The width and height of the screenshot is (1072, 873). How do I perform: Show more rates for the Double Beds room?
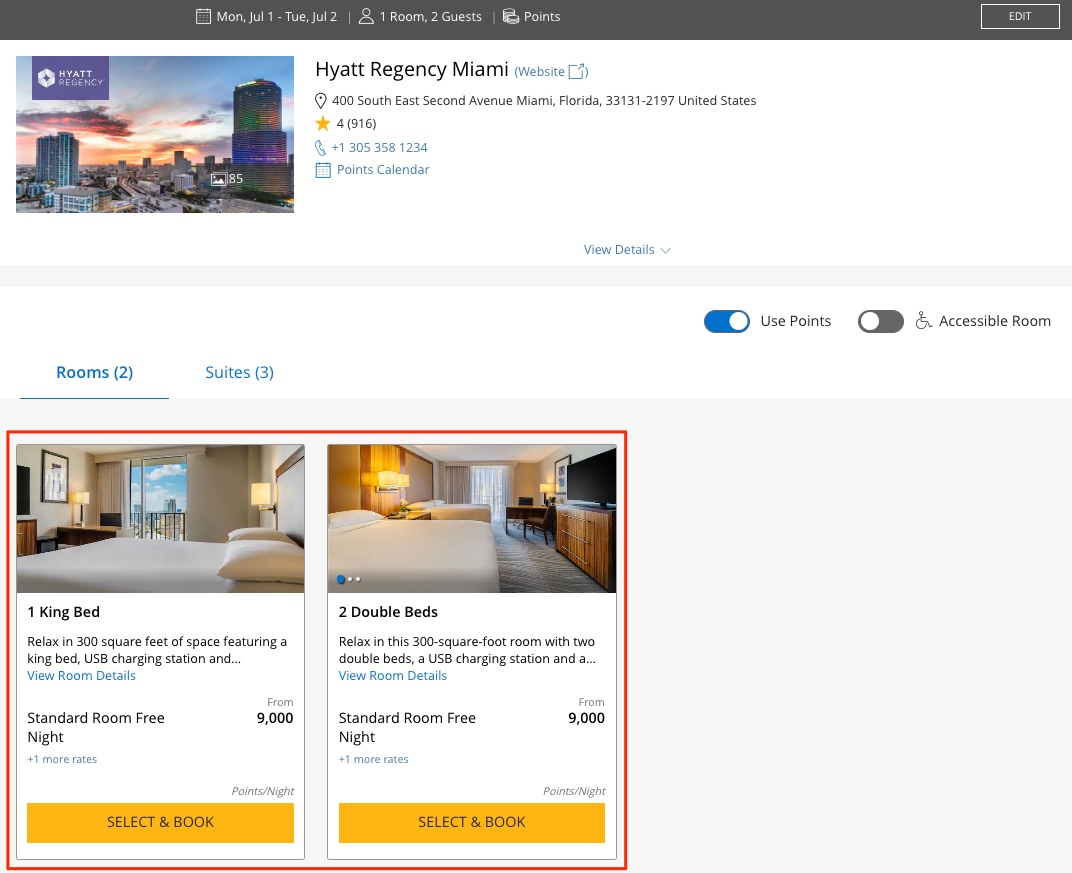[373, 759]
